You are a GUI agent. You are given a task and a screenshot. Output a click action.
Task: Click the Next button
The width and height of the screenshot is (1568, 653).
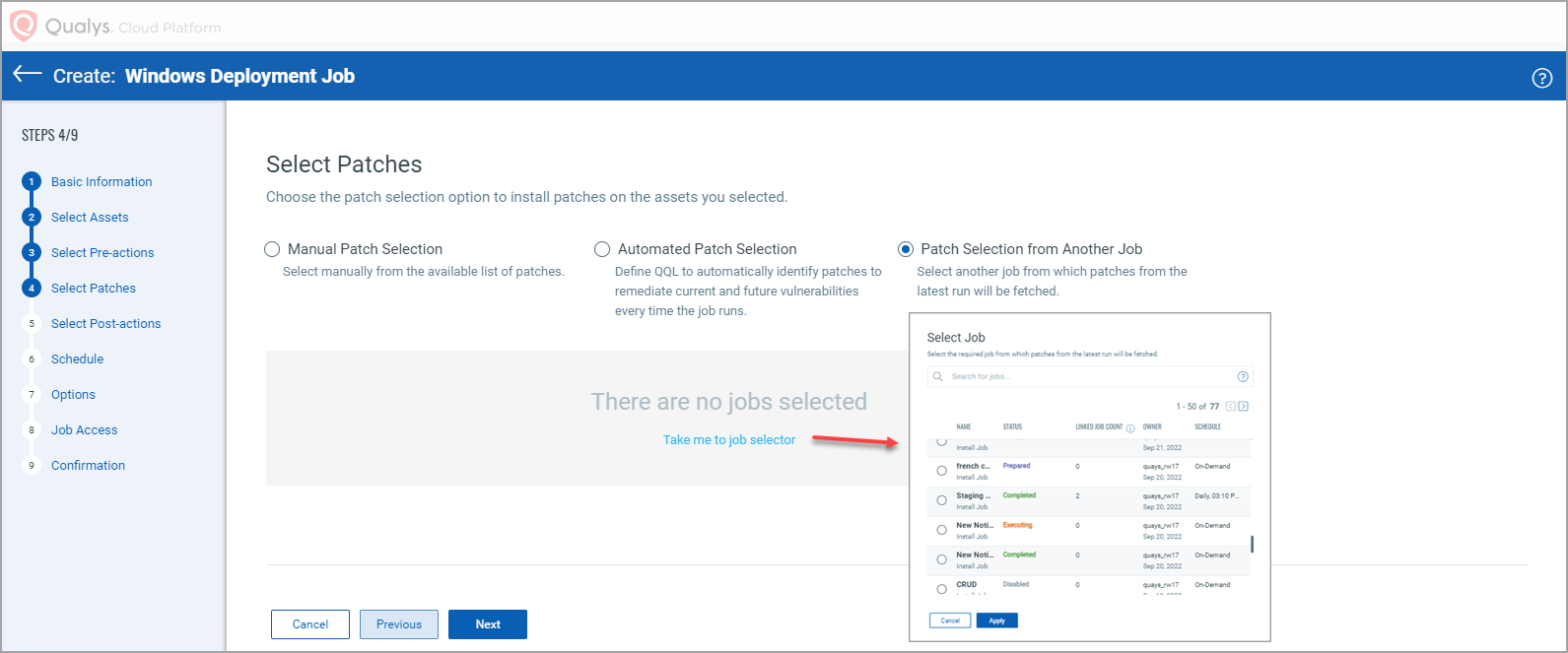(488, 624)
